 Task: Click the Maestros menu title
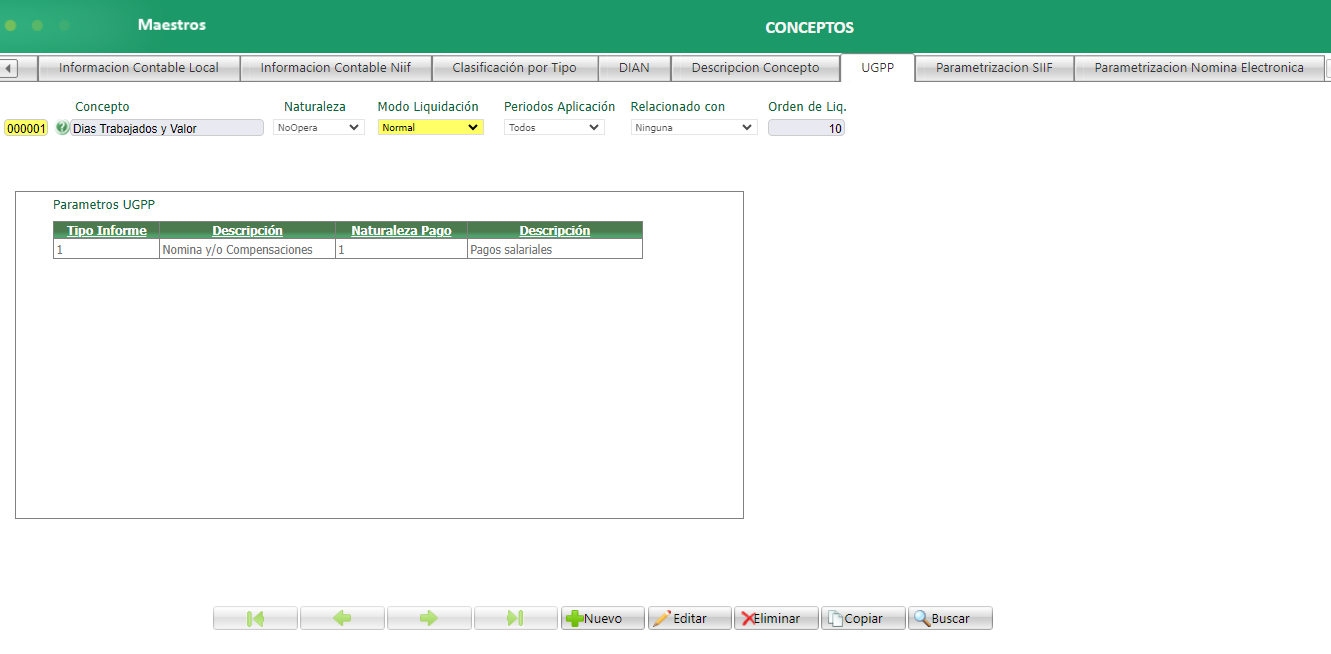(172, 25)
